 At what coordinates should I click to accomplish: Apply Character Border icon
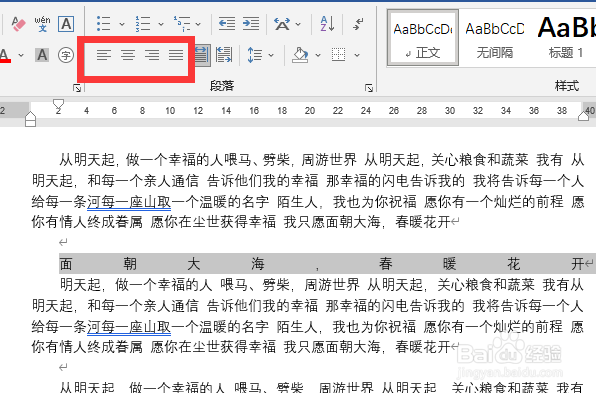66,24
